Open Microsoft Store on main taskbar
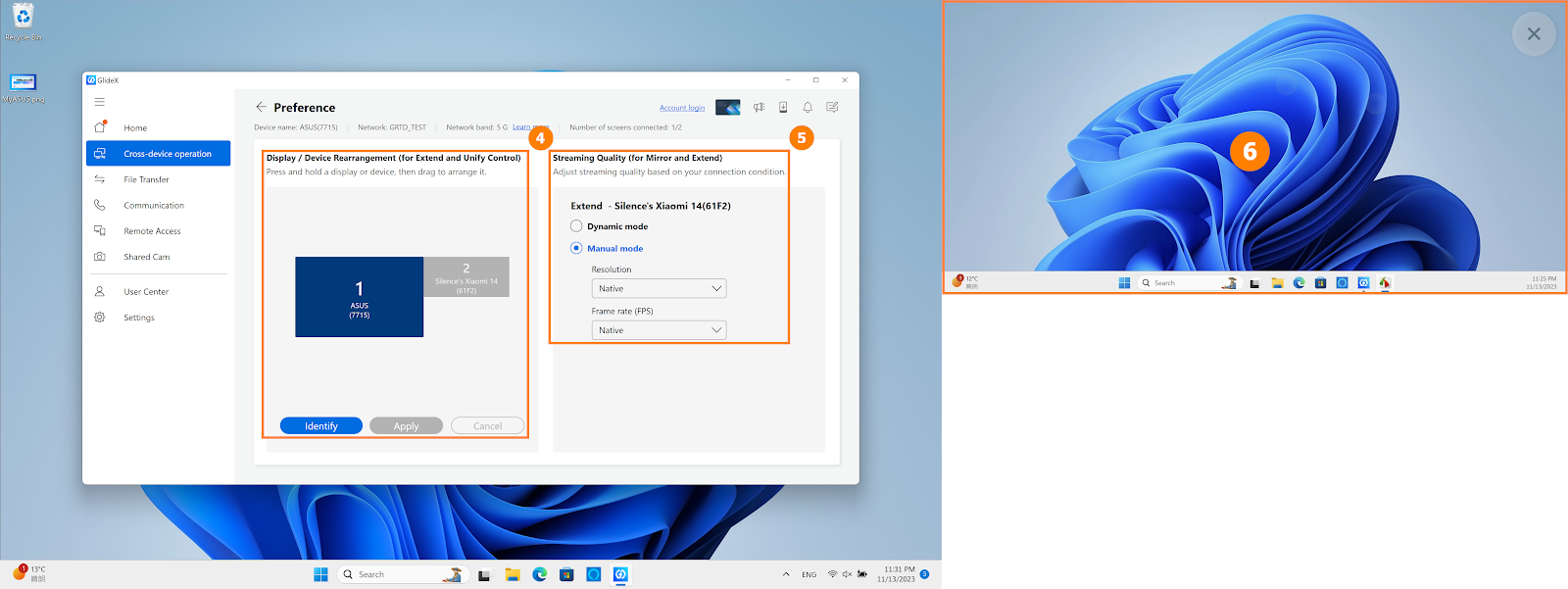1568x589 pixels. coord(566,574)
